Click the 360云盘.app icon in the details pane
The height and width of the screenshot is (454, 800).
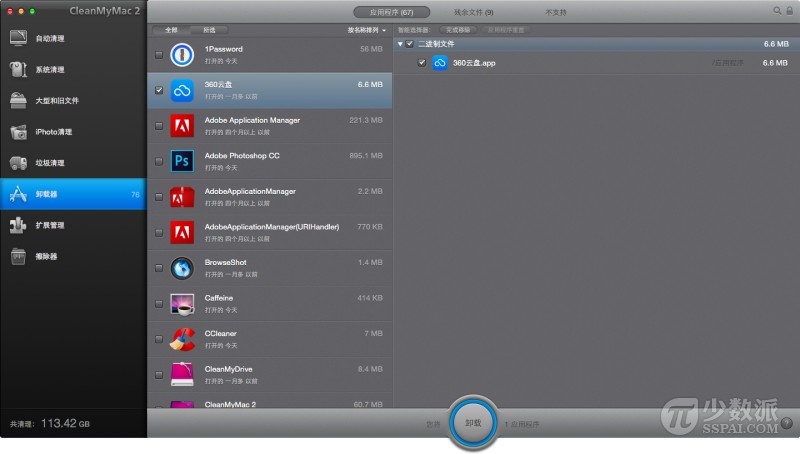pos(440,63)
